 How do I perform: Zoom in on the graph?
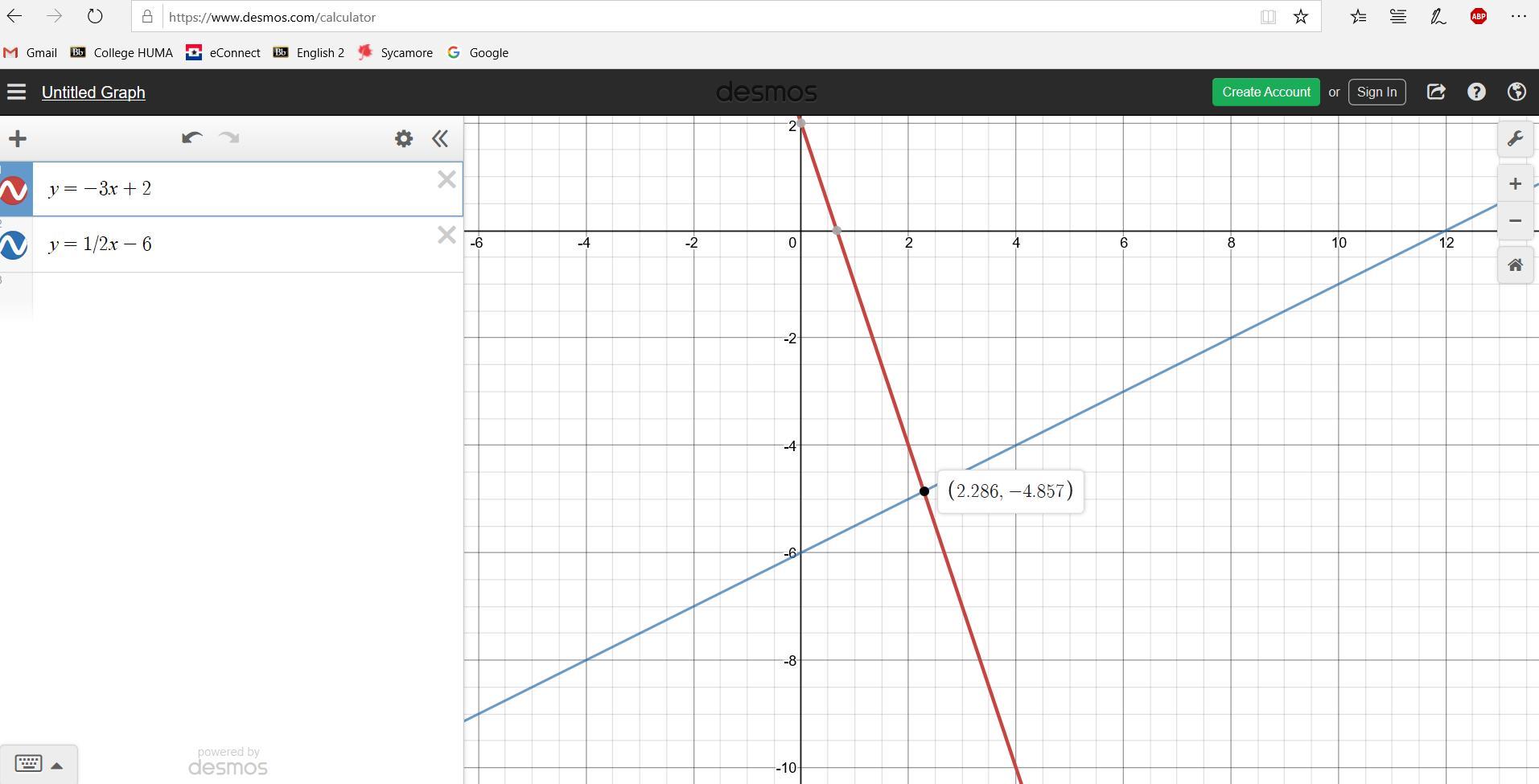[1516, 184]
